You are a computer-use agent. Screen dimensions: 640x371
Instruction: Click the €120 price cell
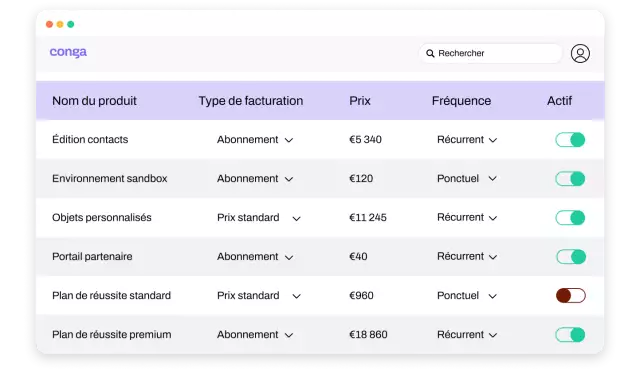tap(361, 179)
